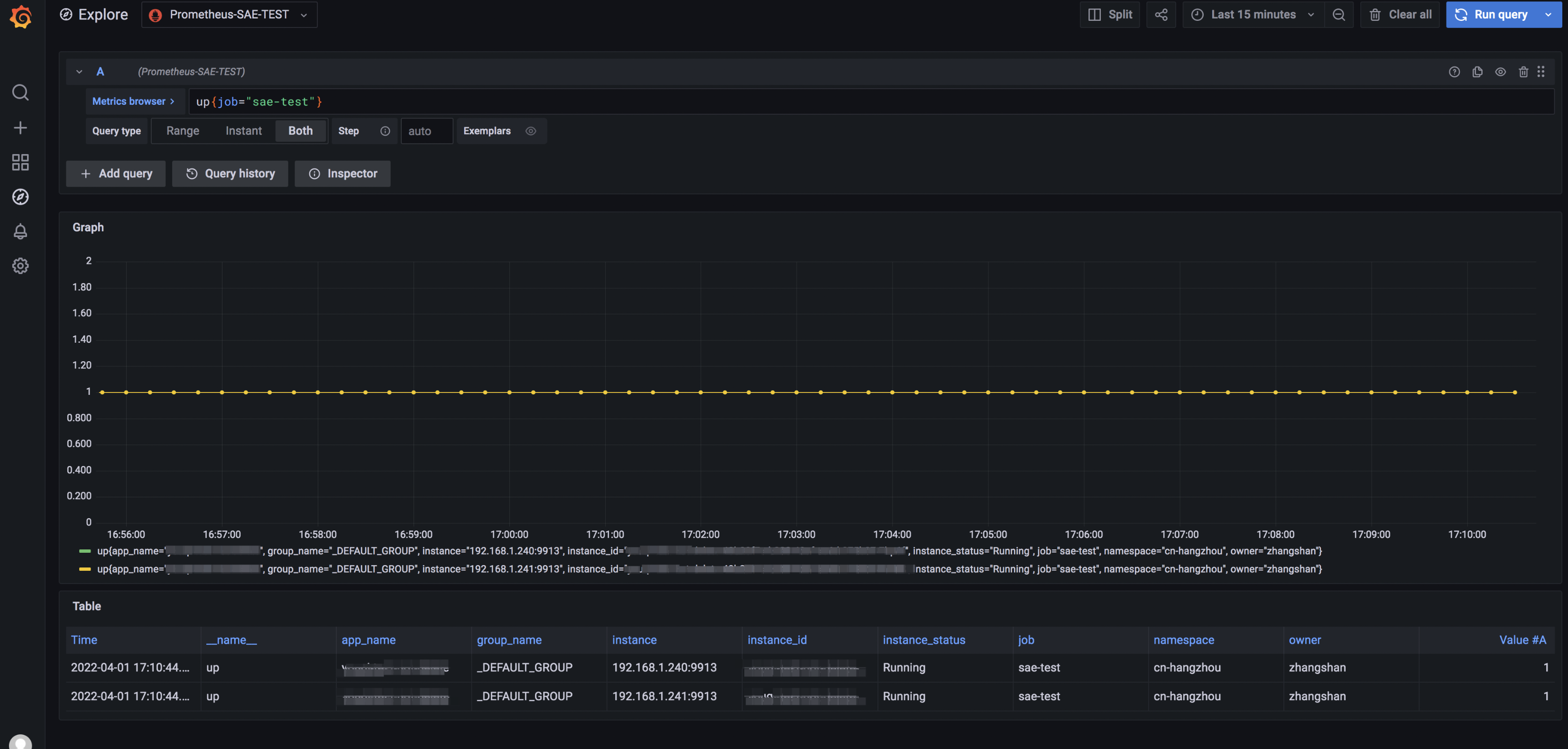This screenshot has height=749, width=1568.
Task: Open Dashboards grid icon in sidebar
Action: 20,162
